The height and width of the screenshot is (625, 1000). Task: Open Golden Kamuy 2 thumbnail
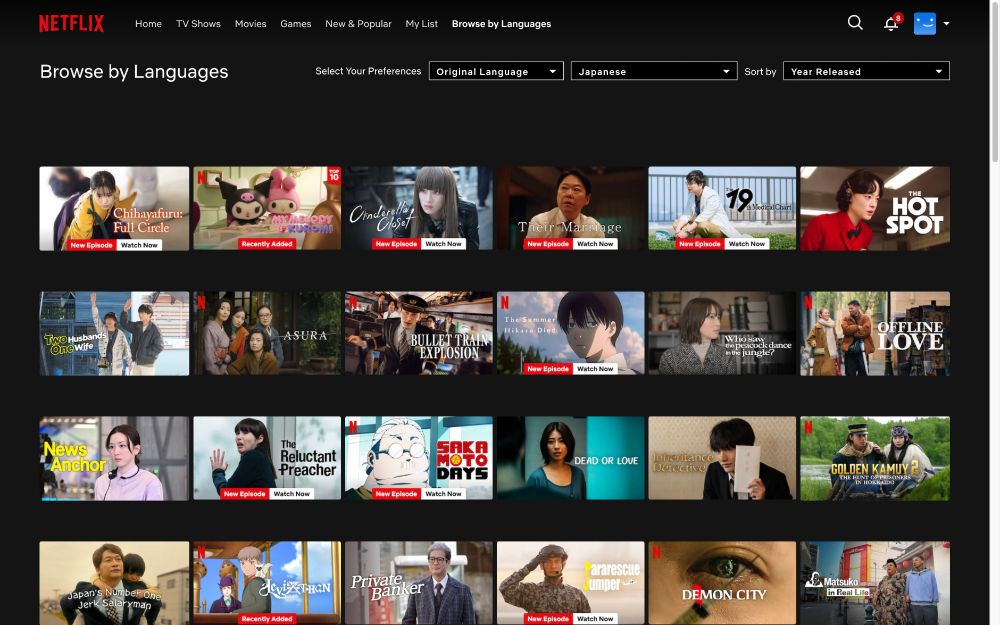coord(875,459)
